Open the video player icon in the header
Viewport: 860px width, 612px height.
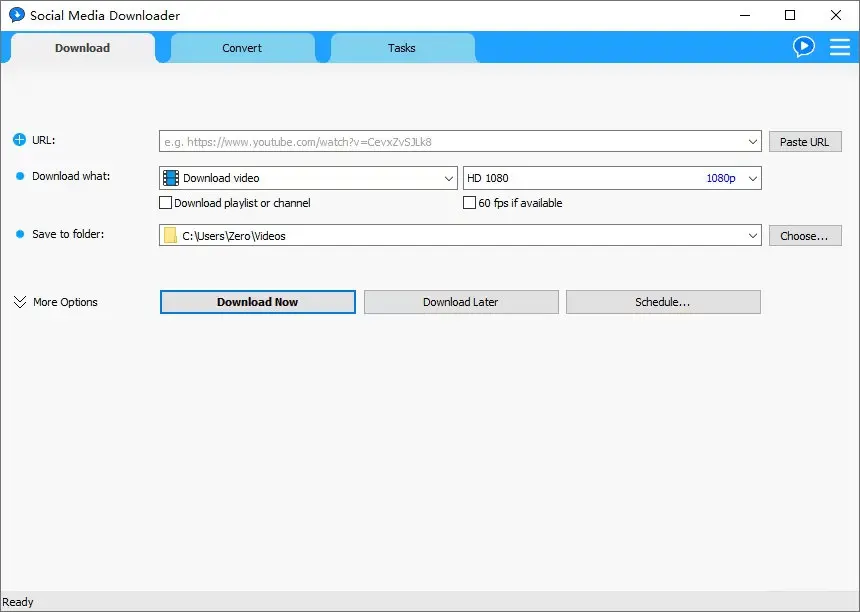[804, 47]
